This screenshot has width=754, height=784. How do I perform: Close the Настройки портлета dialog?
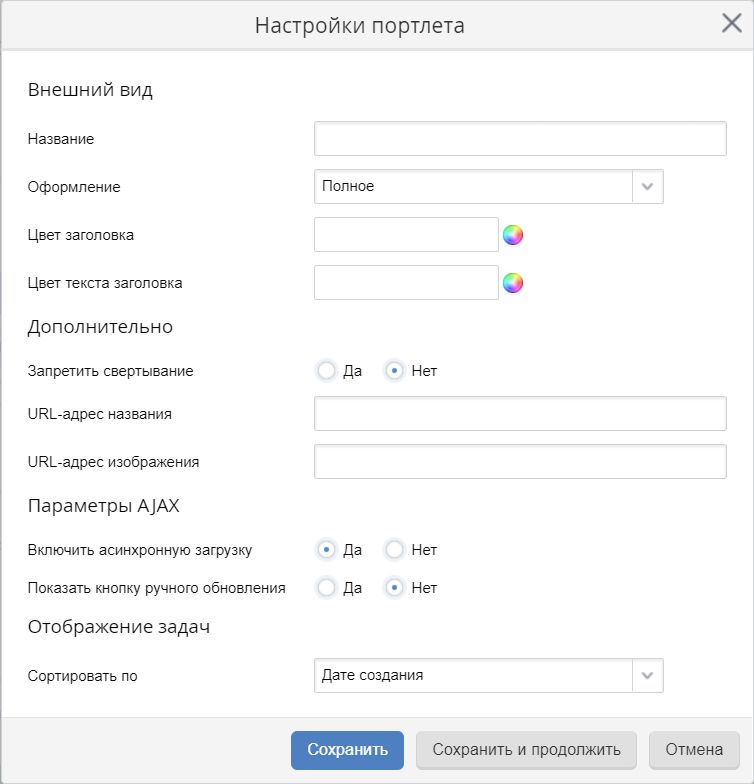[x=732, y=23]
